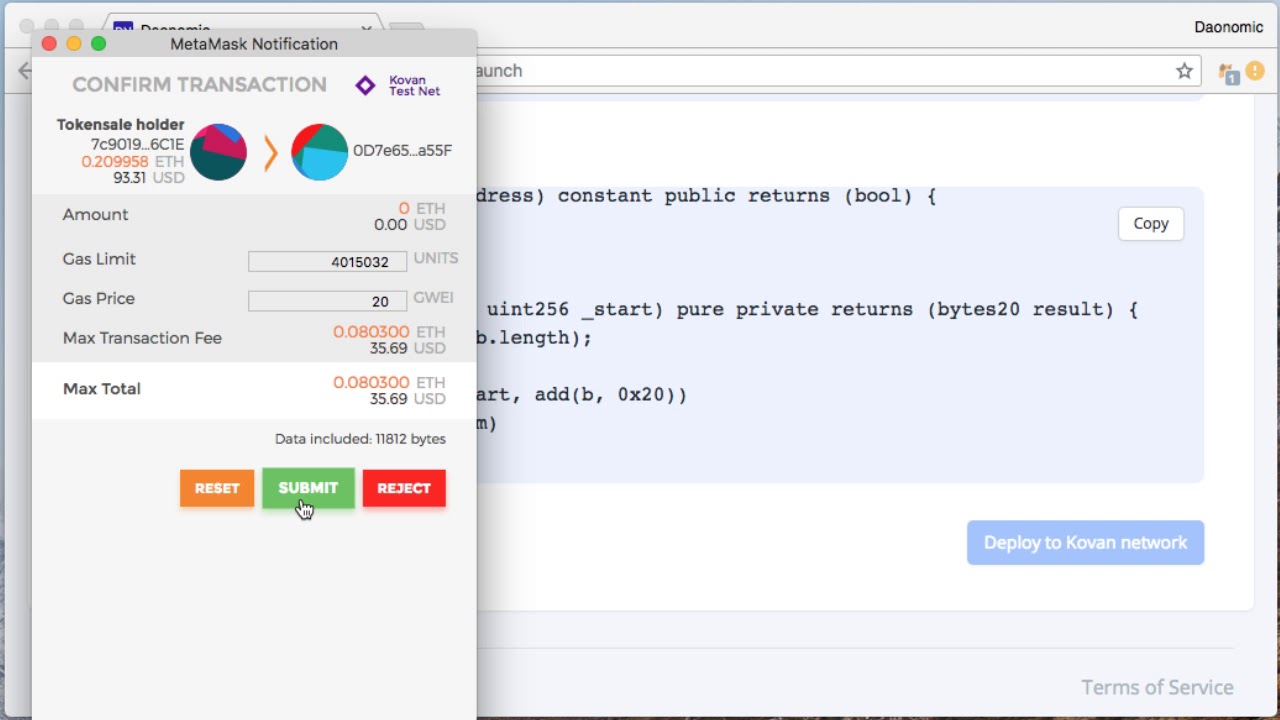This screenshot has width=1280, height=720.
Task: Click the sender account identicon
Action: (x=218, y=152)
